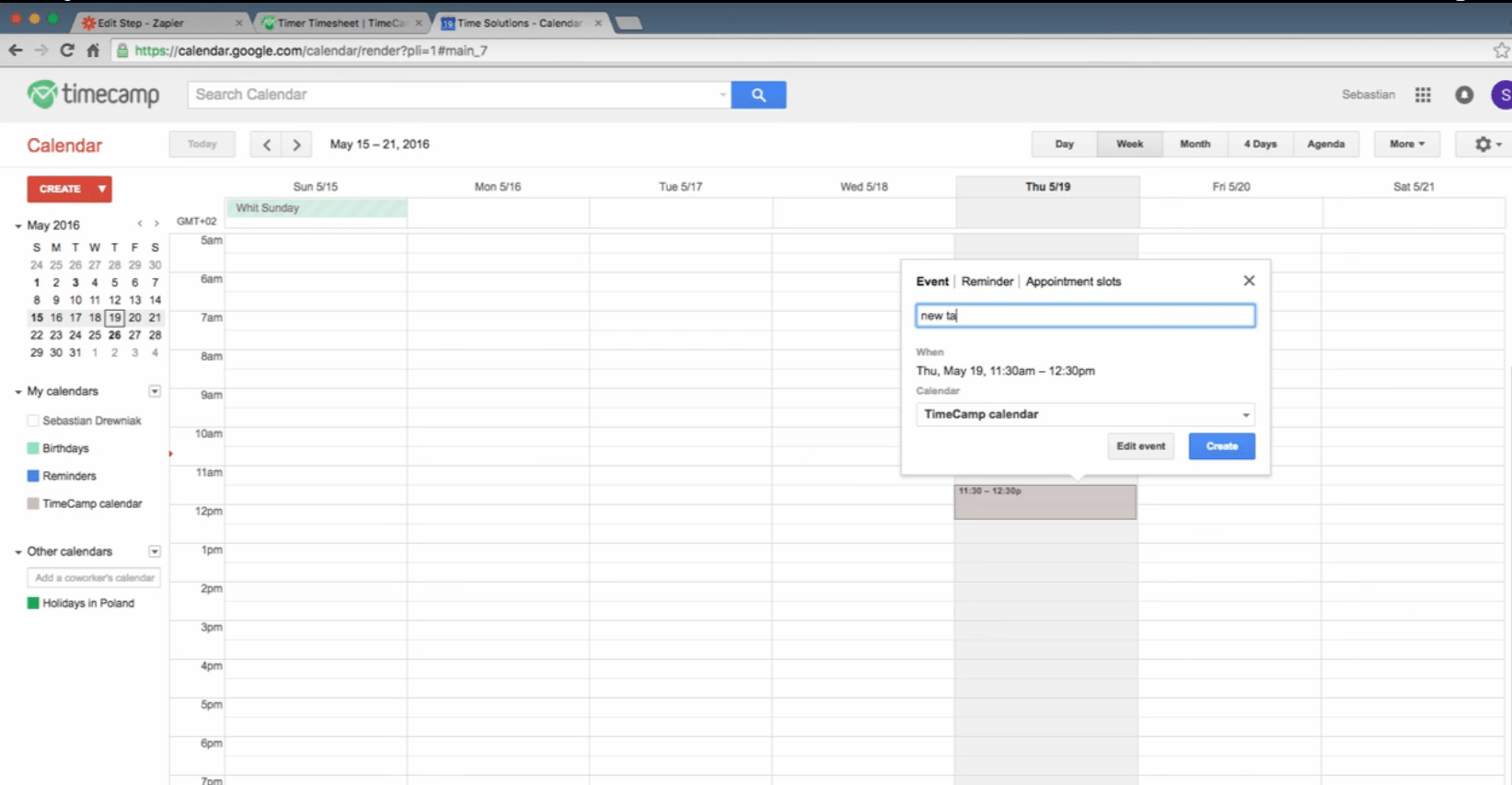
Task: Toggle the Birthdays calendar
Action: coord(33,448)
